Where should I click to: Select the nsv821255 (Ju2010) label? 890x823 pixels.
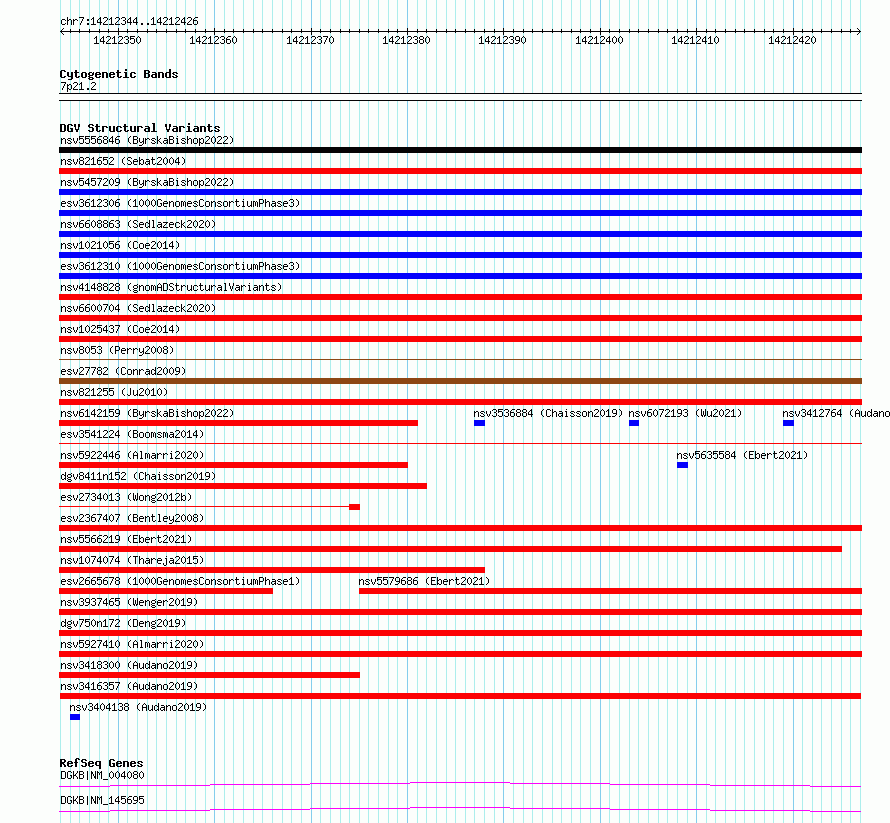coord(114,392)
